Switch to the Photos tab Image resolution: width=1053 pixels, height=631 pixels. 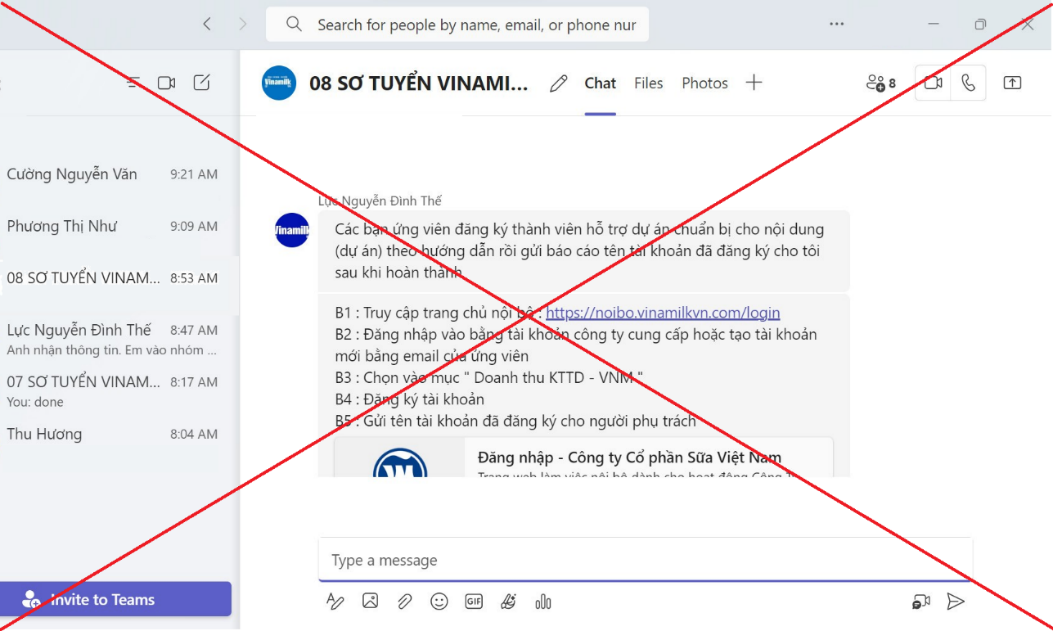click(x=704, y=83)
